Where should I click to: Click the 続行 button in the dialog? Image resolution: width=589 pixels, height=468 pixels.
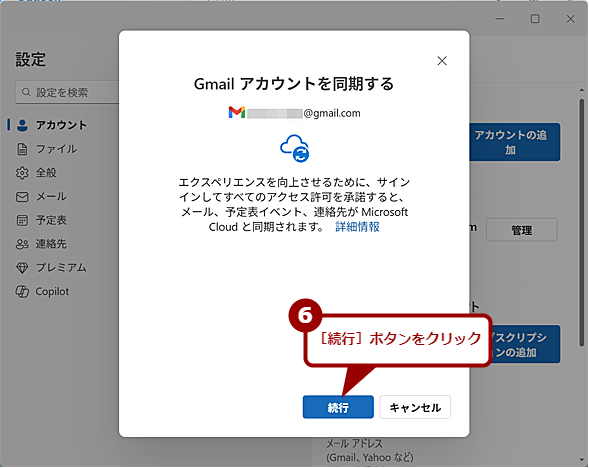coord(338,407)
